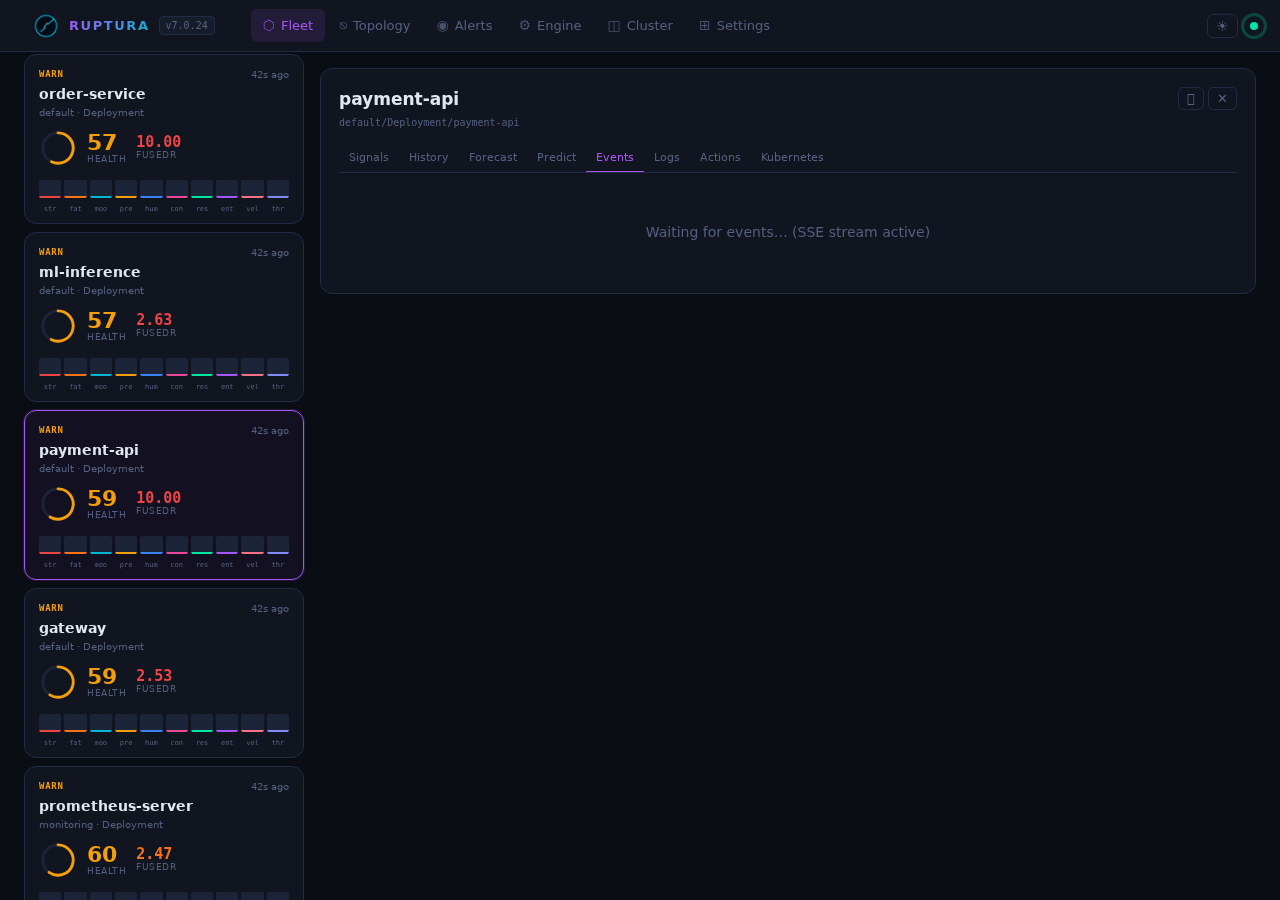Open the prometheus-server card
The height and width of the screenshot is (900, 1280).
pyautogui.click(x=164, y=833)
